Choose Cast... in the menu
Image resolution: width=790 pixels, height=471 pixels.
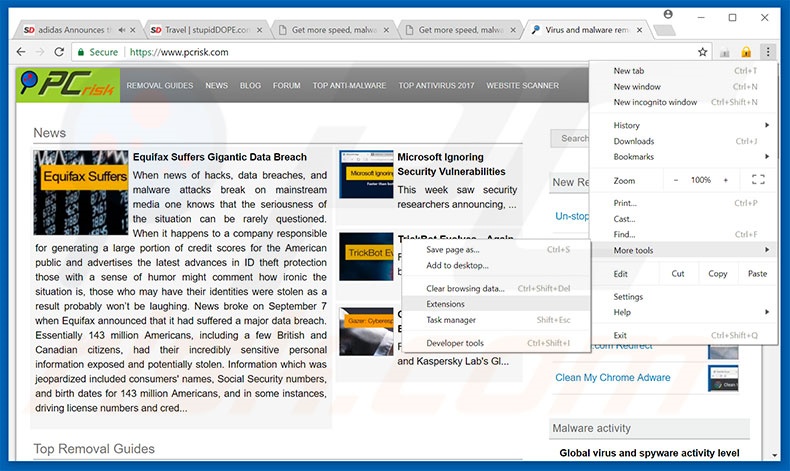click(683, 219)
